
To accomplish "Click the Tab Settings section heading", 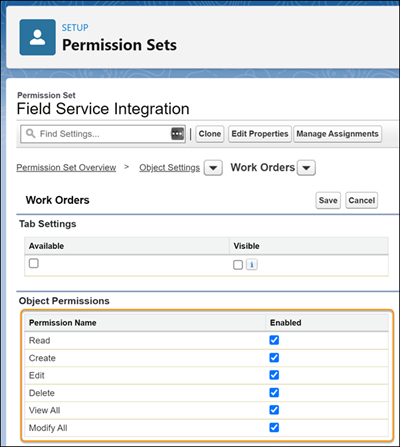I will tap(48, 224).
